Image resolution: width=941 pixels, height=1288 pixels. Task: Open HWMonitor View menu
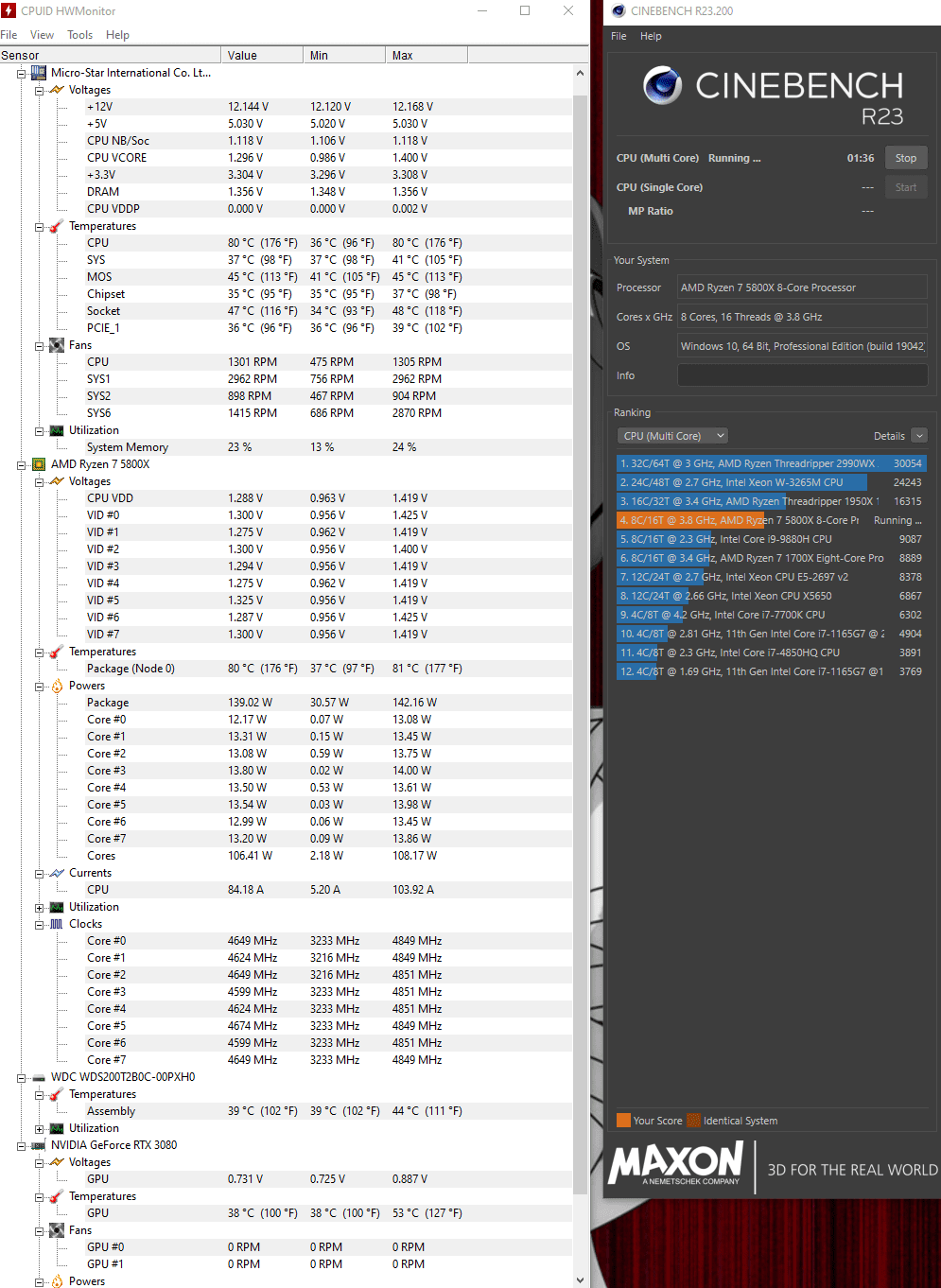[43, 35]
